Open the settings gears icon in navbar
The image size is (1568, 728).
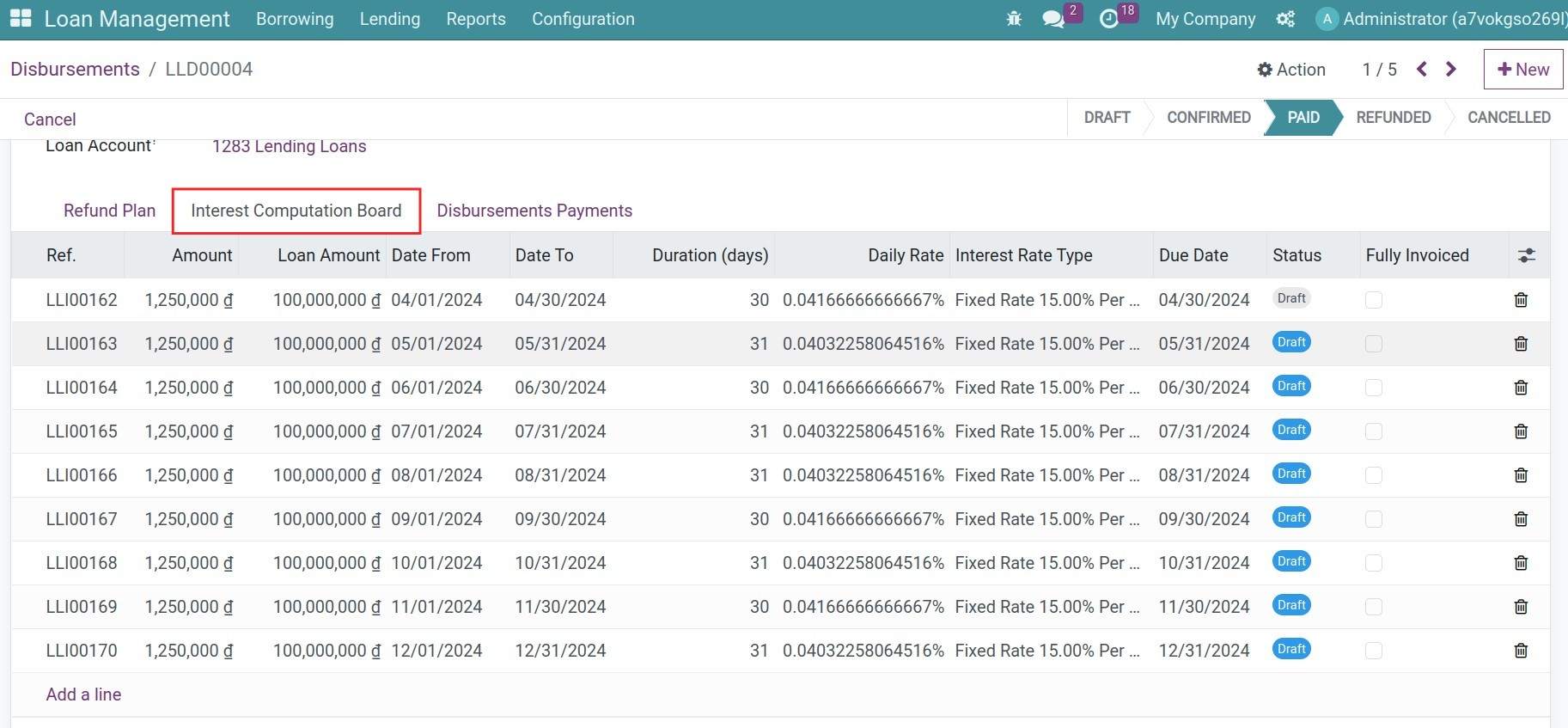pos(1285,19)
